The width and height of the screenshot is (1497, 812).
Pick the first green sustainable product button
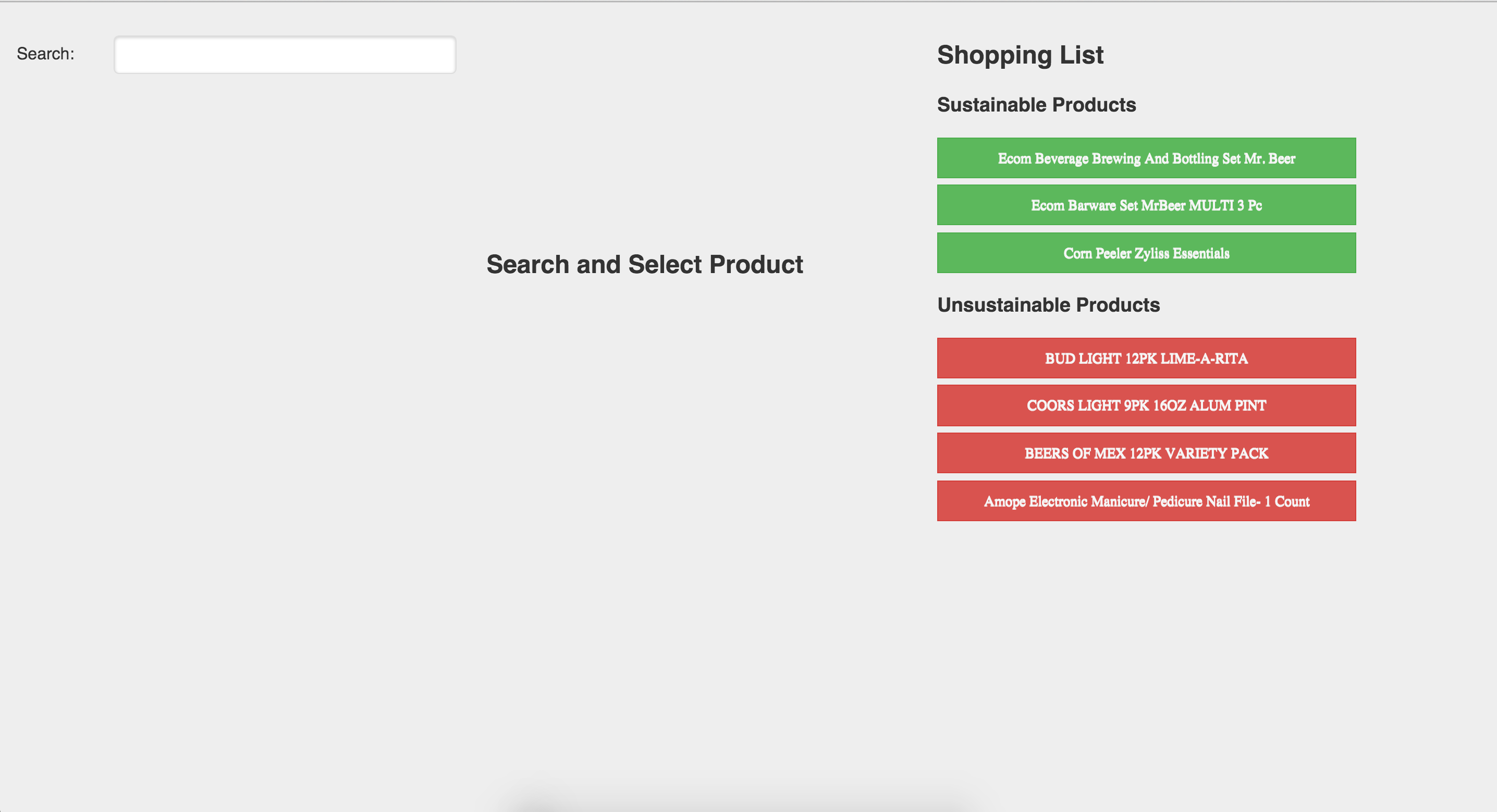pyautogui.click(x=1146, y=158)
